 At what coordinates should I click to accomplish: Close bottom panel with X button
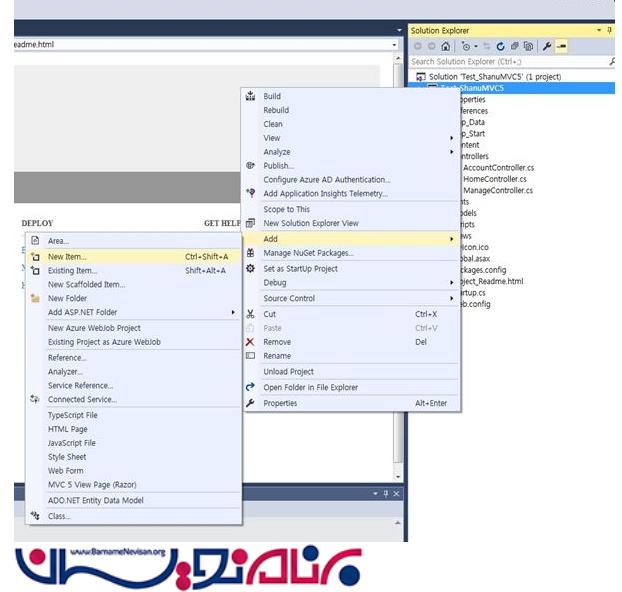pos(396,494)
